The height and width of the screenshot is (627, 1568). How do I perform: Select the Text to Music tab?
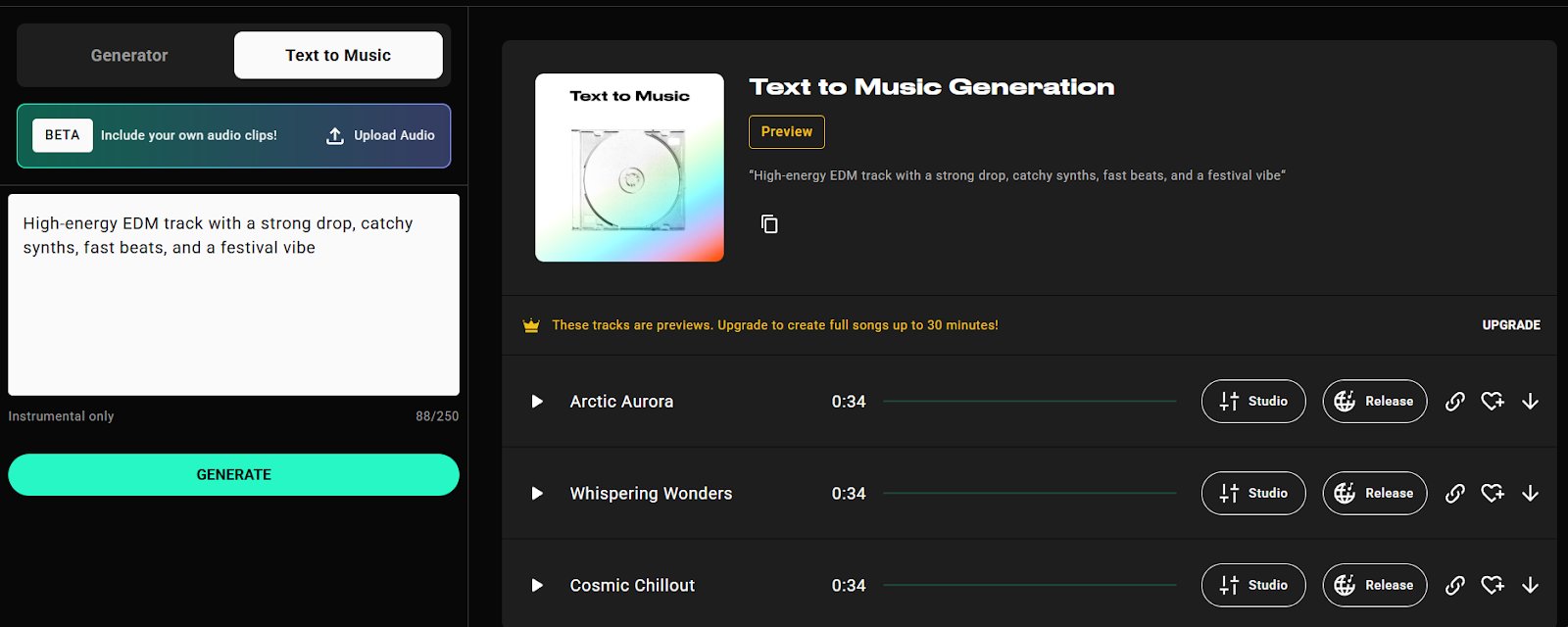pos(338,56)
